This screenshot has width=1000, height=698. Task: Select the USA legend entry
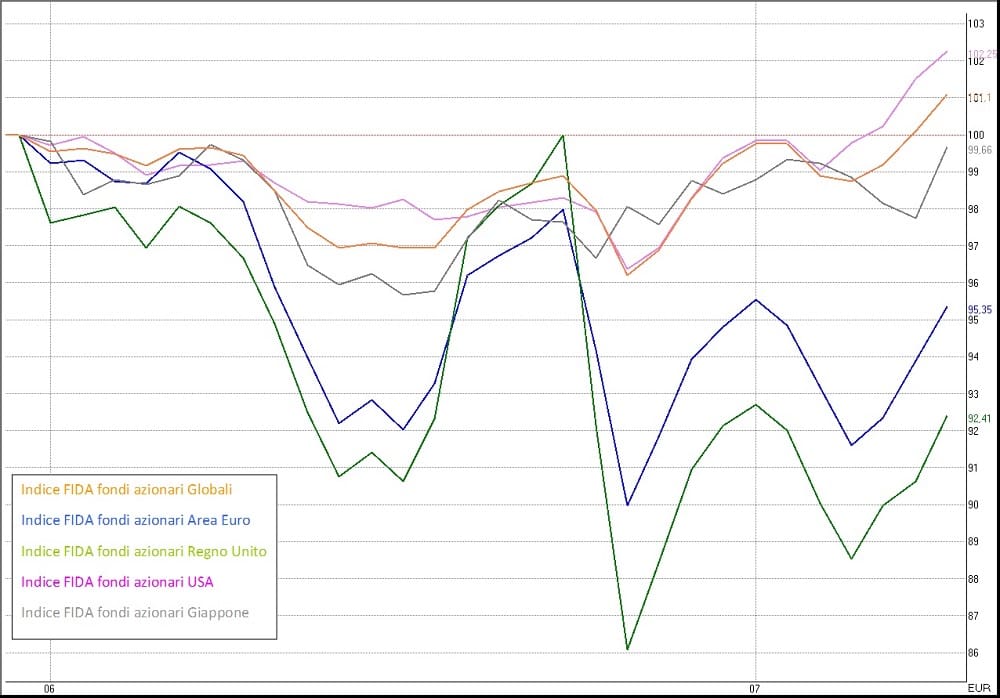tap(117, 582)
